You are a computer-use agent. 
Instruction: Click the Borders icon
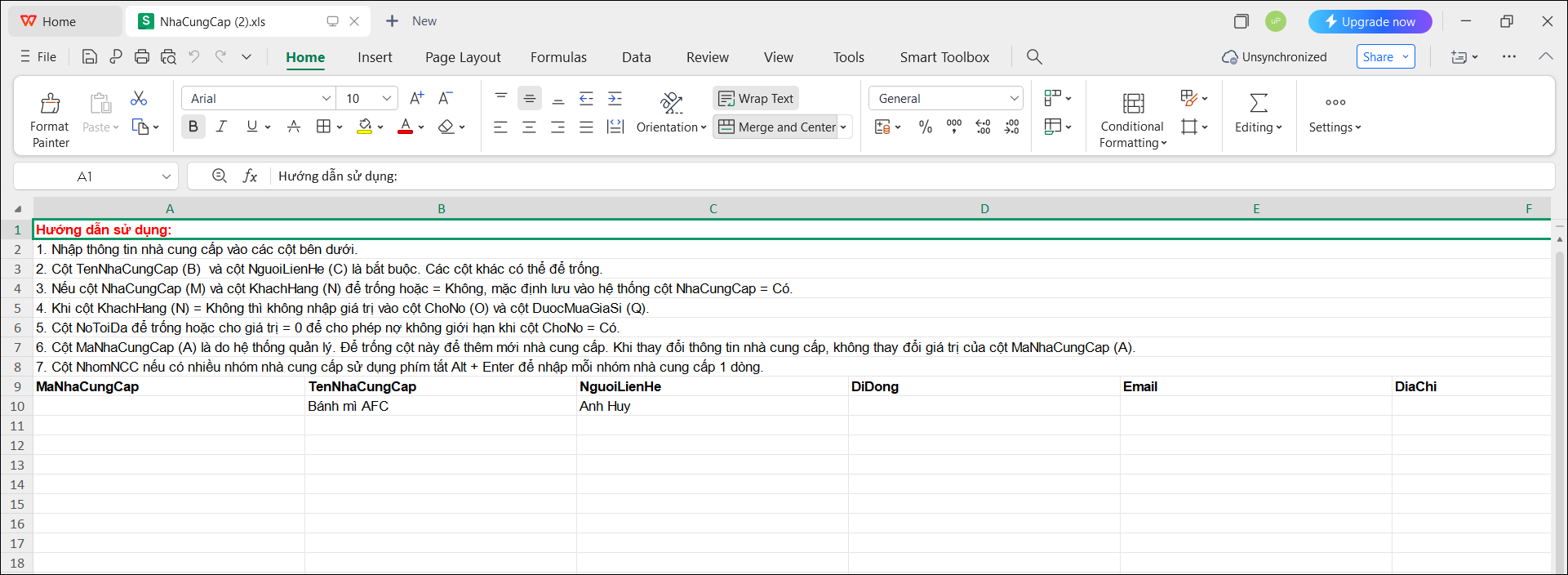[x=323, y=127]
